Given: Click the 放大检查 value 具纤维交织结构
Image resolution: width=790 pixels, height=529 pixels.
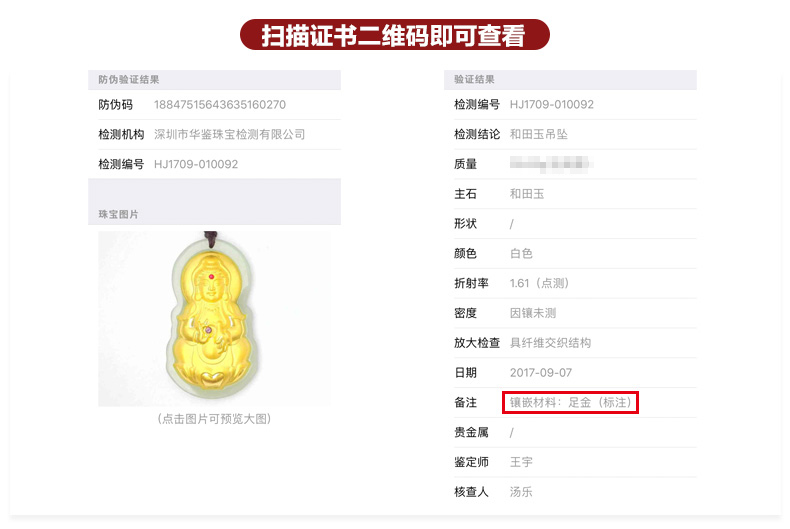Looking at the screenshot, I should pyautogui.click(x=550, y=343).
